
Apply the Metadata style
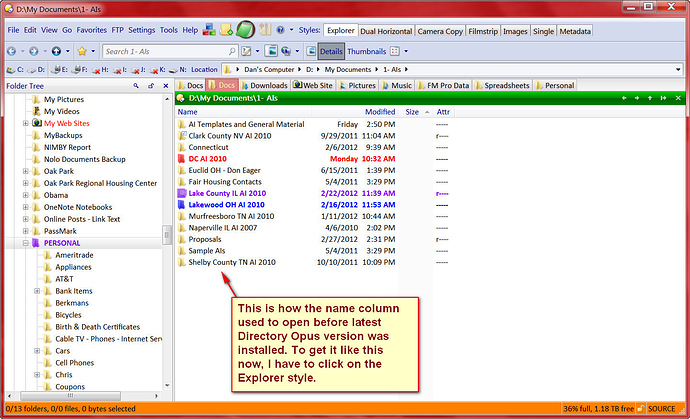click(575, 31)
